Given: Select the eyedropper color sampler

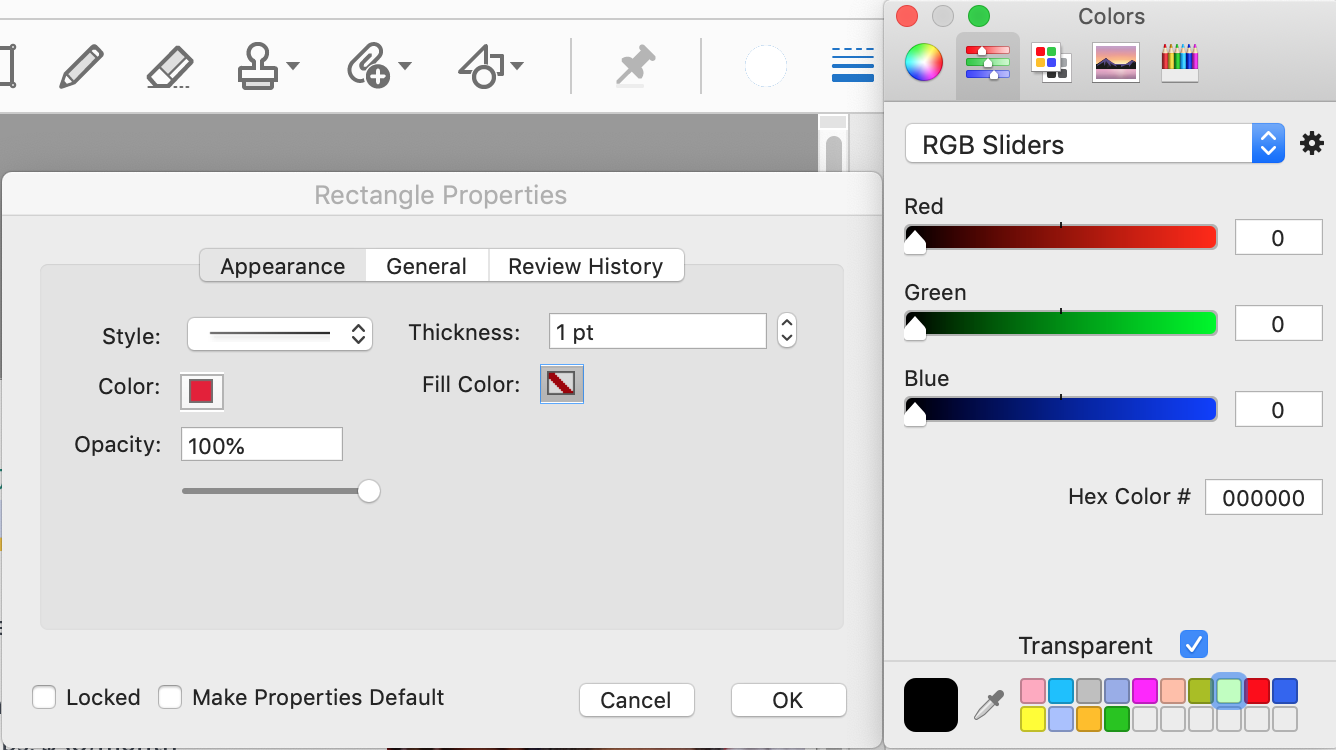Looking at the screenshot, I should (986, 704).
